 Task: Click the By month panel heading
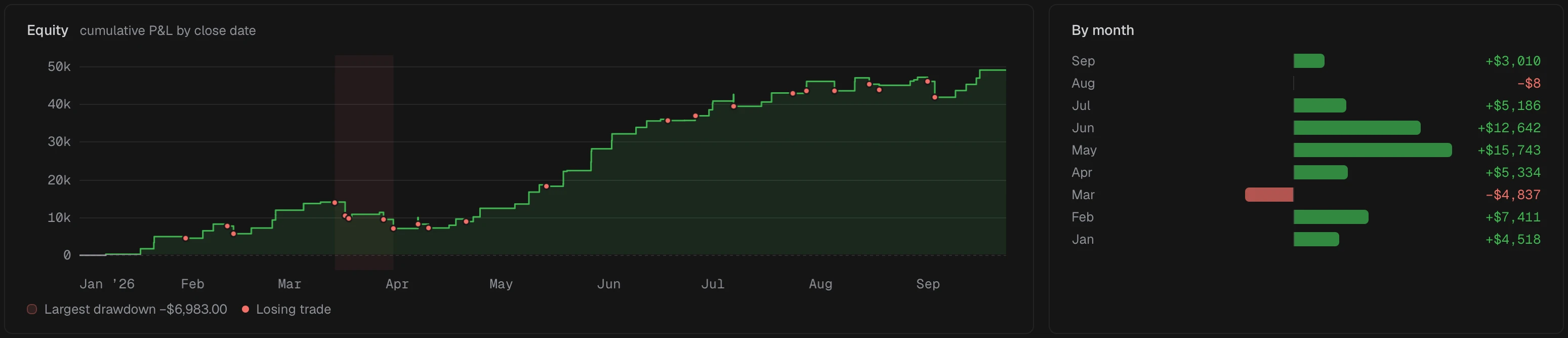[x=1102, y=30]
